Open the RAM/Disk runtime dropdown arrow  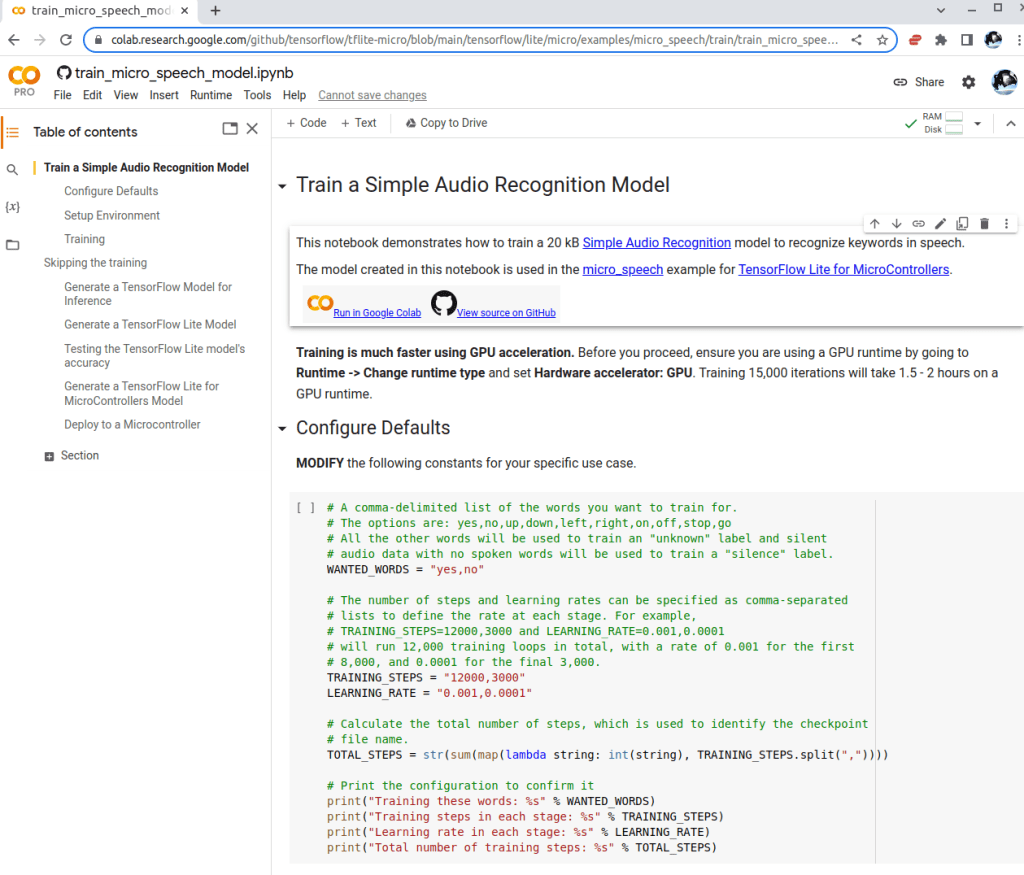tap(977, 124)
